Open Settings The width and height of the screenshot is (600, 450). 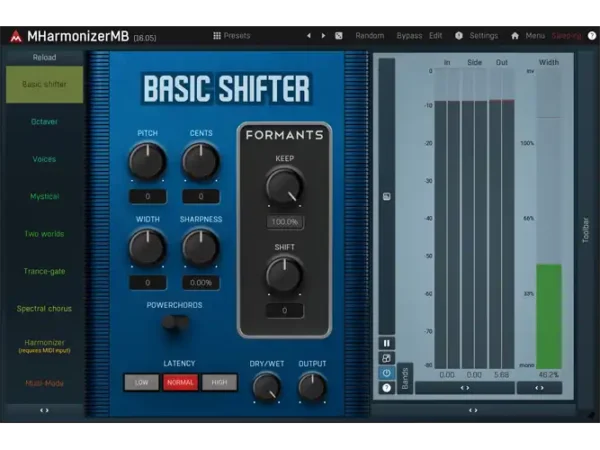pos(484,36)
